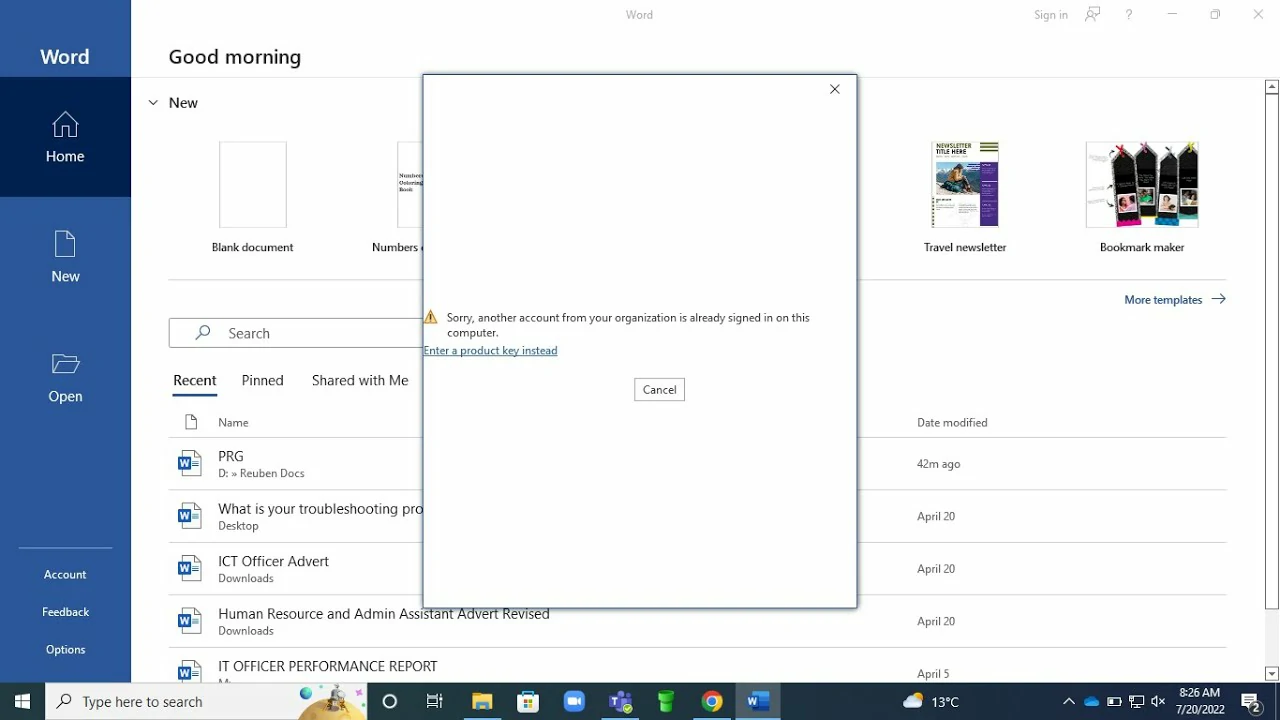Open File Explorer from the taskbar

482,701
